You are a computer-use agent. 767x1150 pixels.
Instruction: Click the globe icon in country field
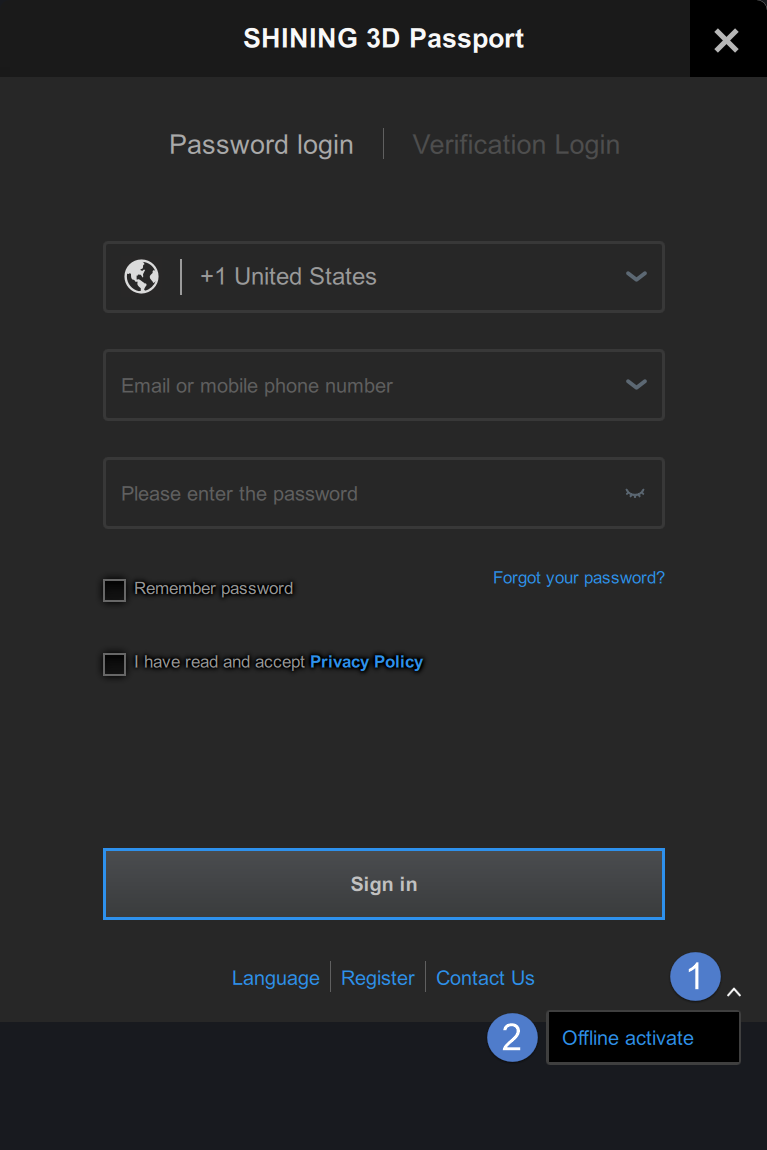[x=141, y=276]
